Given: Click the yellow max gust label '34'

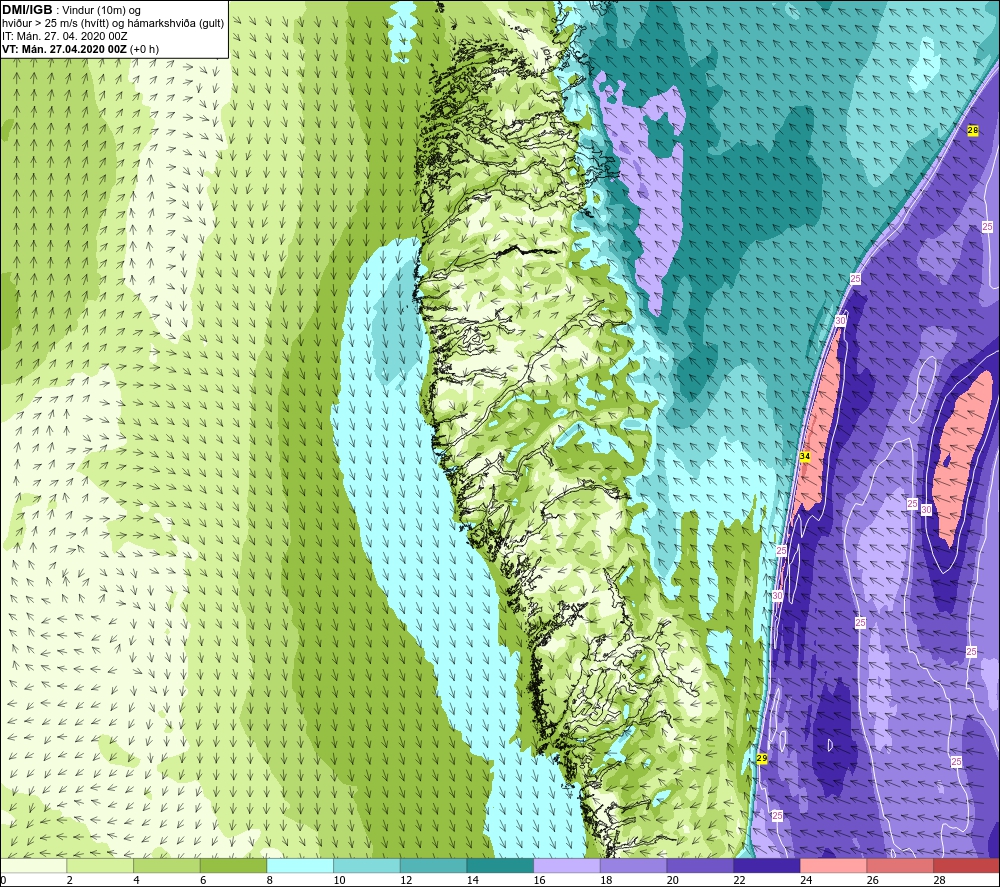Looking at the screenshot, I should pos(804,457).
